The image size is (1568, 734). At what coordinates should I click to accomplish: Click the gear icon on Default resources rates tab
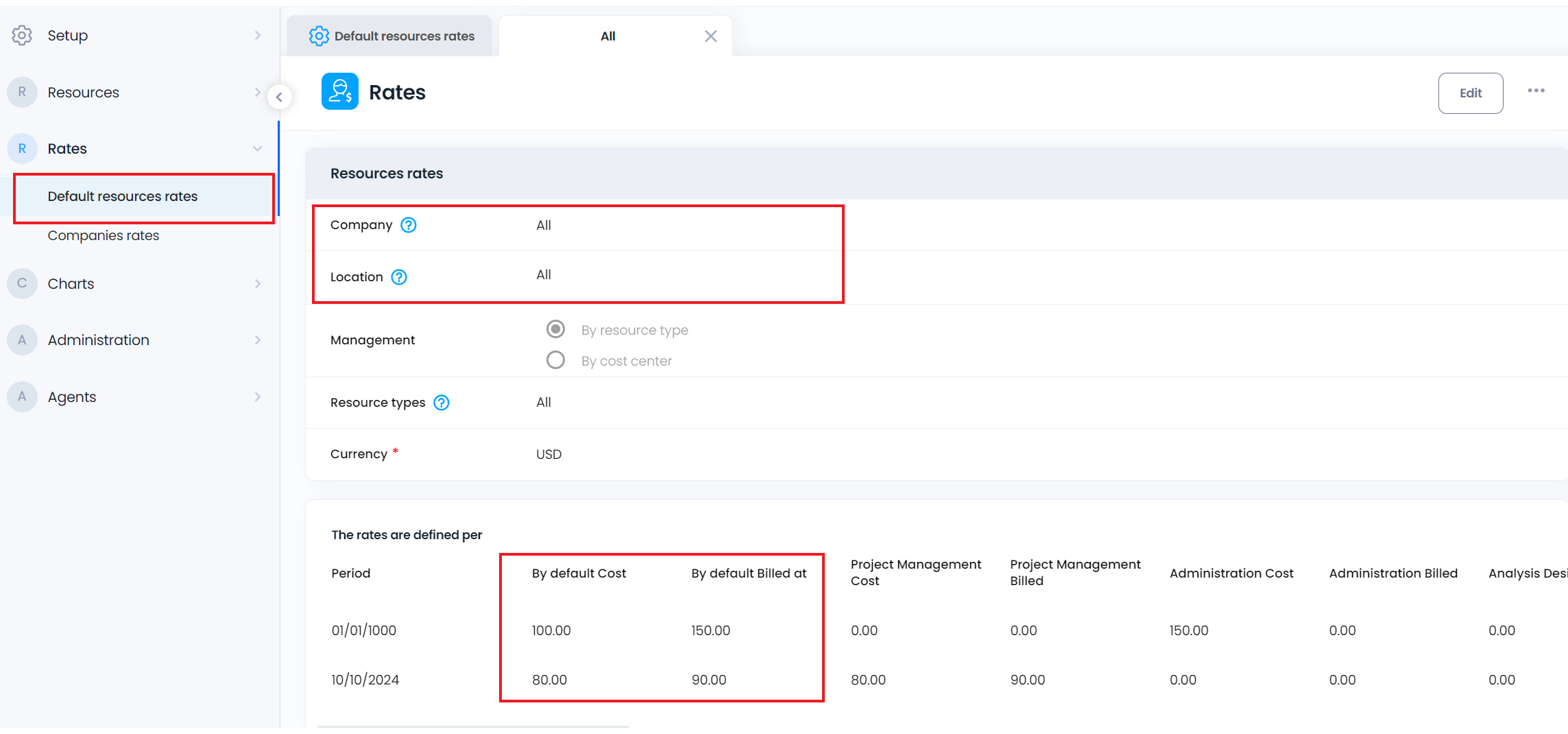(x=319, y=36)
